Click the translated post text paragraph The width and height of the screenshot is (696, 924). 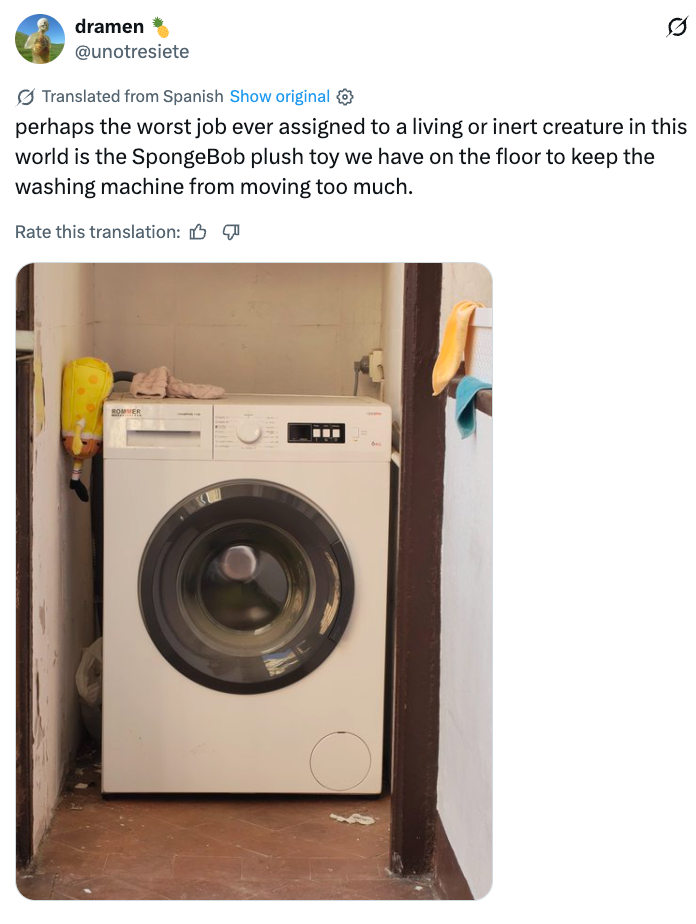pyautogui.click(x=351, y=157)
